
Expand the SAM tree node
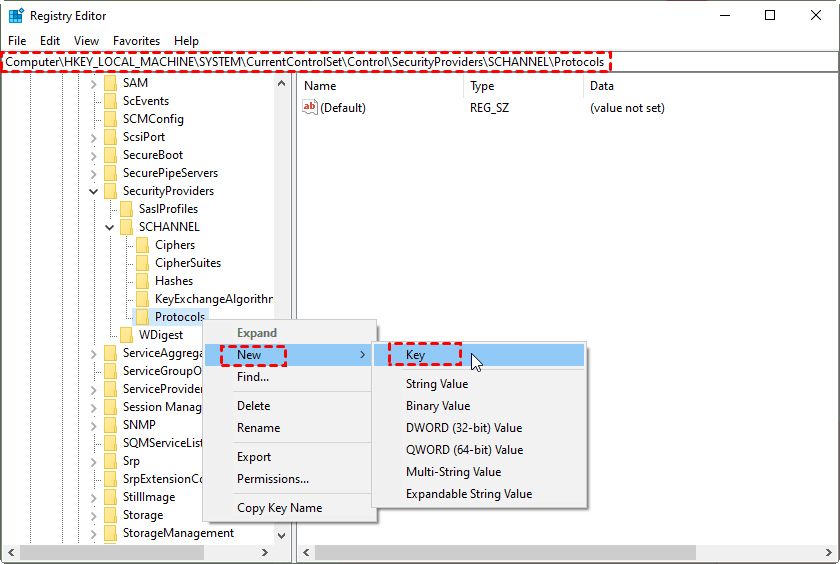[94, 83]
